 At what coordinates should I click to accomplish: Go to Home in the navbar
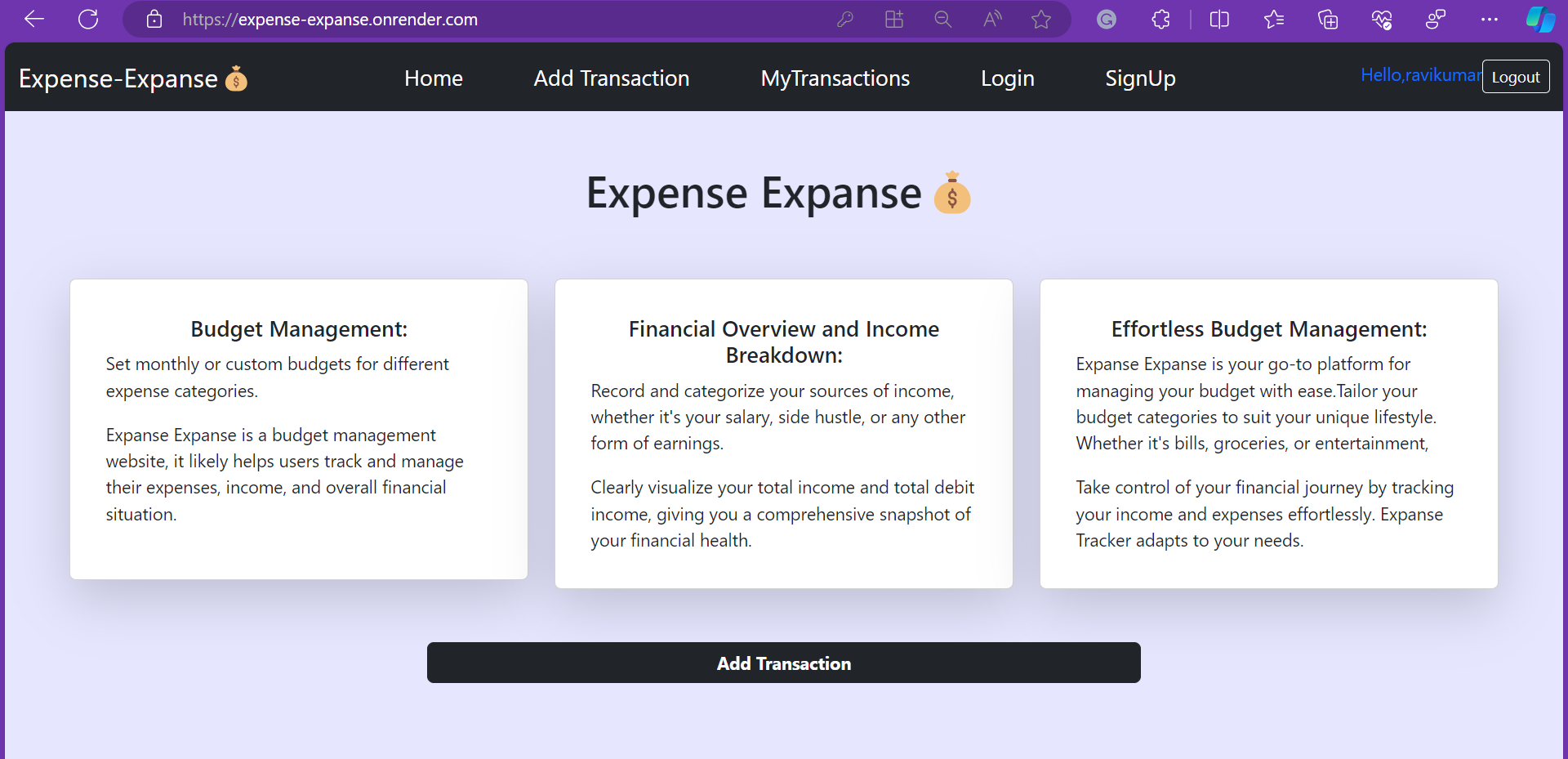point(434,78)
